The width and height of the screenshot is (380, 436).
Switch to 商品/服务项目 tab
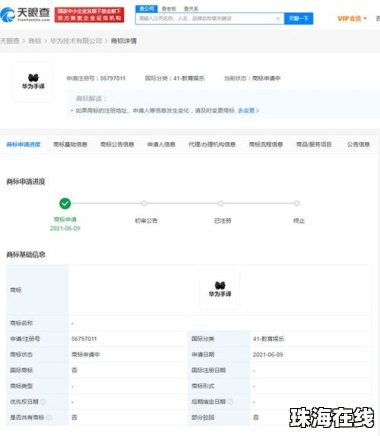314,144
